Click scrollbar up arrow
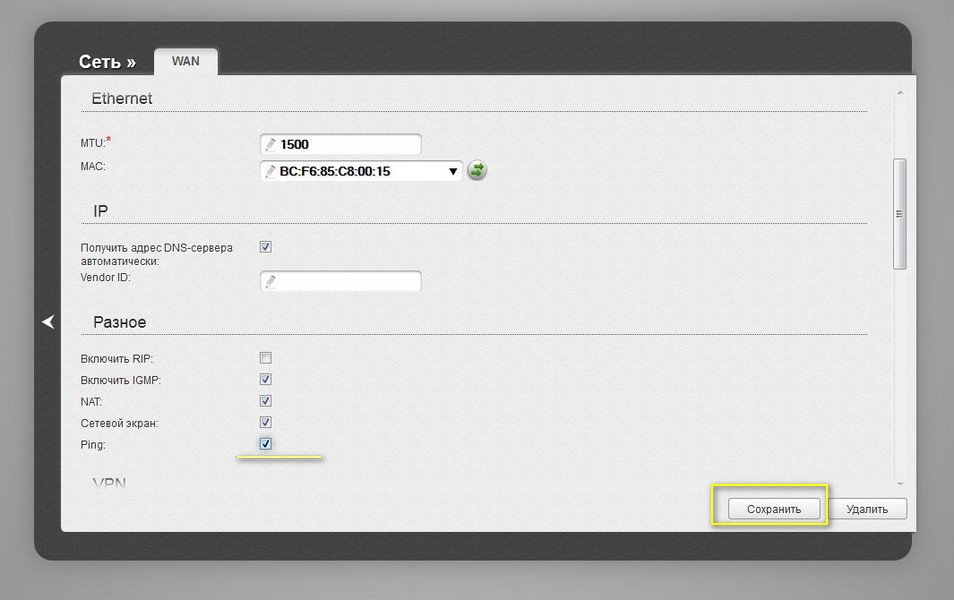This screenshot has height=600, width=954. coord(900,92)
